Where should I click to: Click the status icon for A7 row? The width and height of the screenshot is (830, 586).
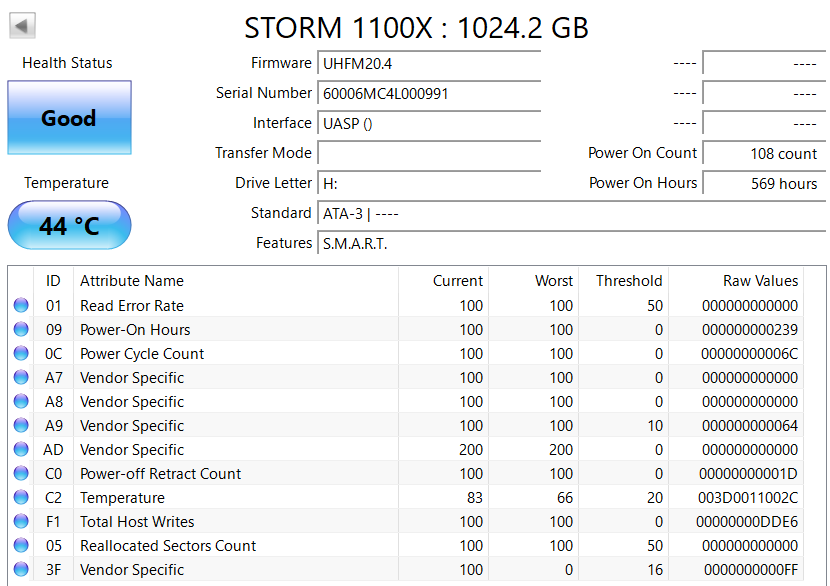(21, 377)
